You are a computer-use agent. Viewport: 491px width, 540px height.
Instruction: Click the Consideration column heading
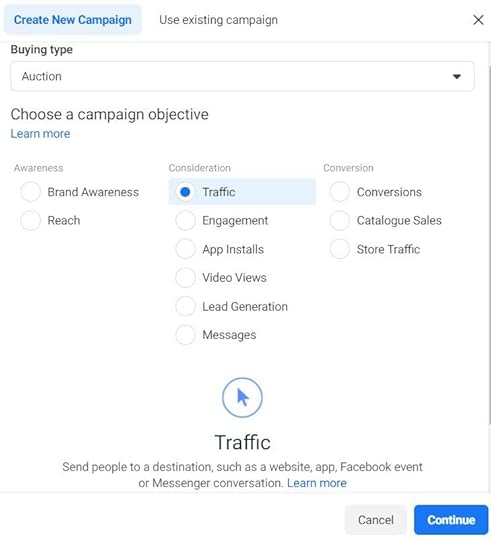tap(200, 168)
